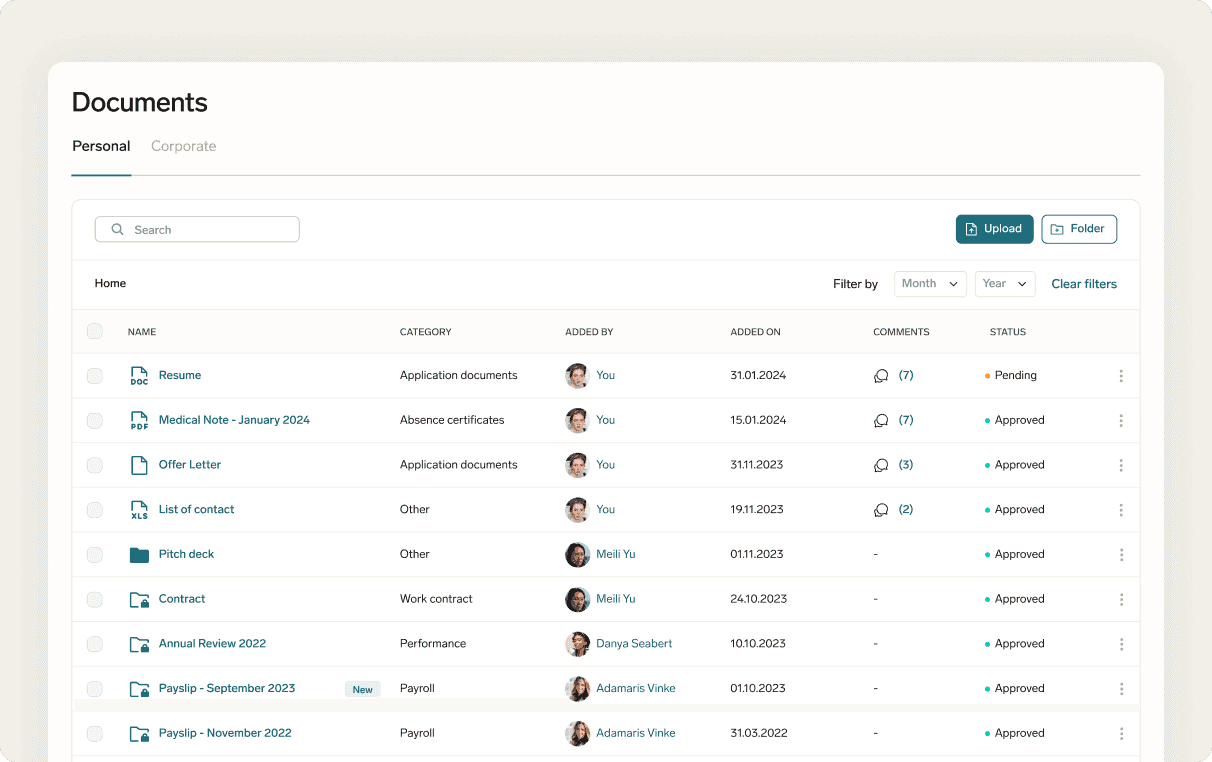This screenshot has height=762, width=1212.
Task: Check the box for the Resume row
Action: (94, 376)
